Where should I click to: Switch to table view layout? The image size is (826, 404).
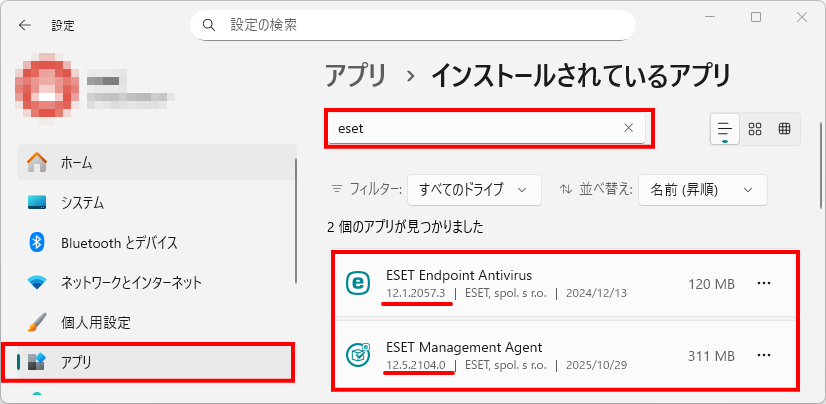(785, 128)
